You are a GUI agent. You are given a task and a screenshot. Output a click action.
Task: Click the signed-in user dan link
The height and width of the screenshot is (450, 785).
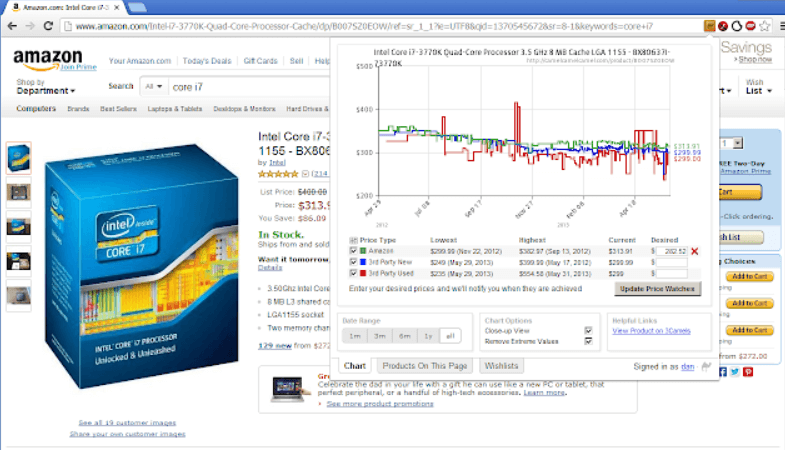pyautogui.click(x=687, y=366)
